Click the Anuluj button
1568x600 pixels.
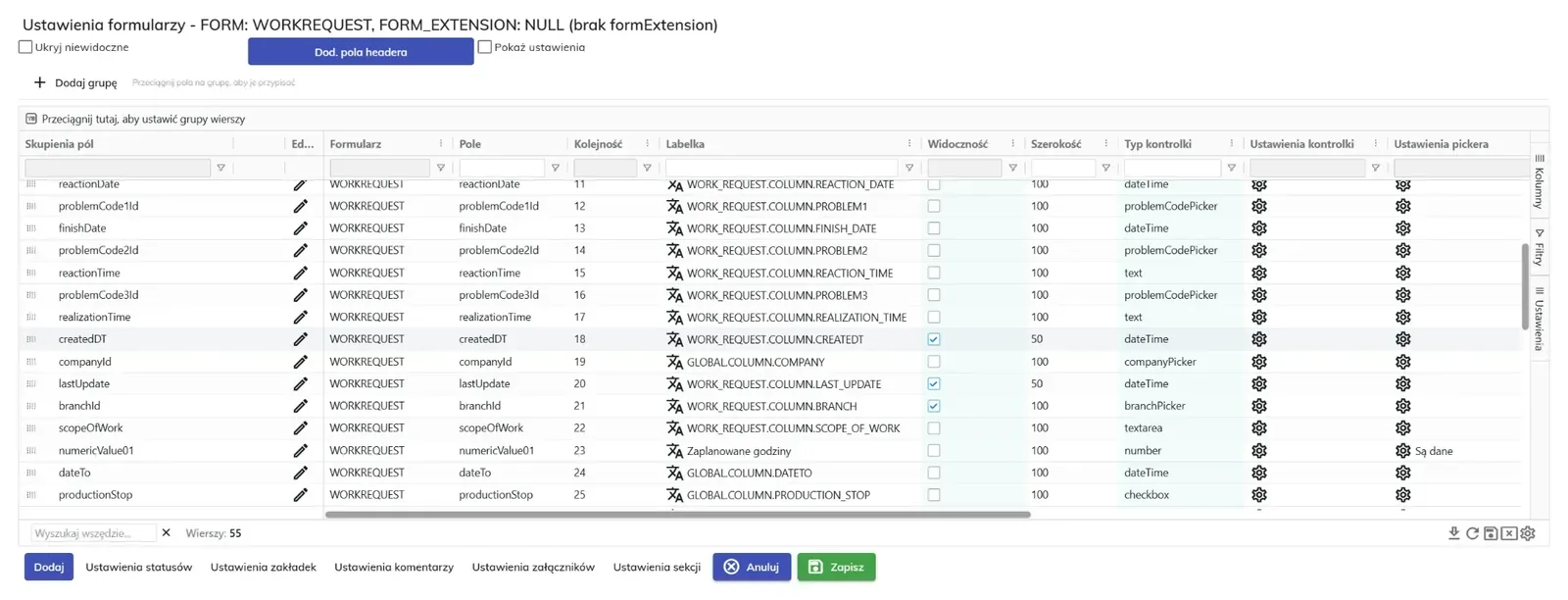tap(752, 567)
